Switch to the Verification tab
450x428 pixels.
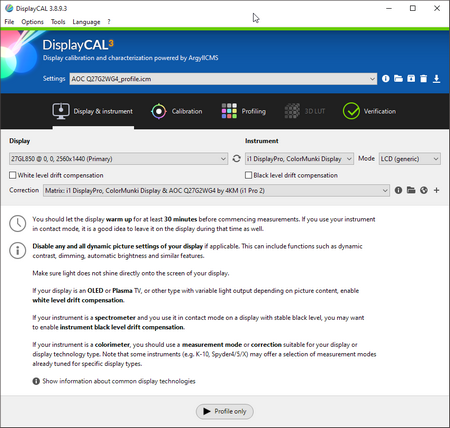(x=369, y=111)
